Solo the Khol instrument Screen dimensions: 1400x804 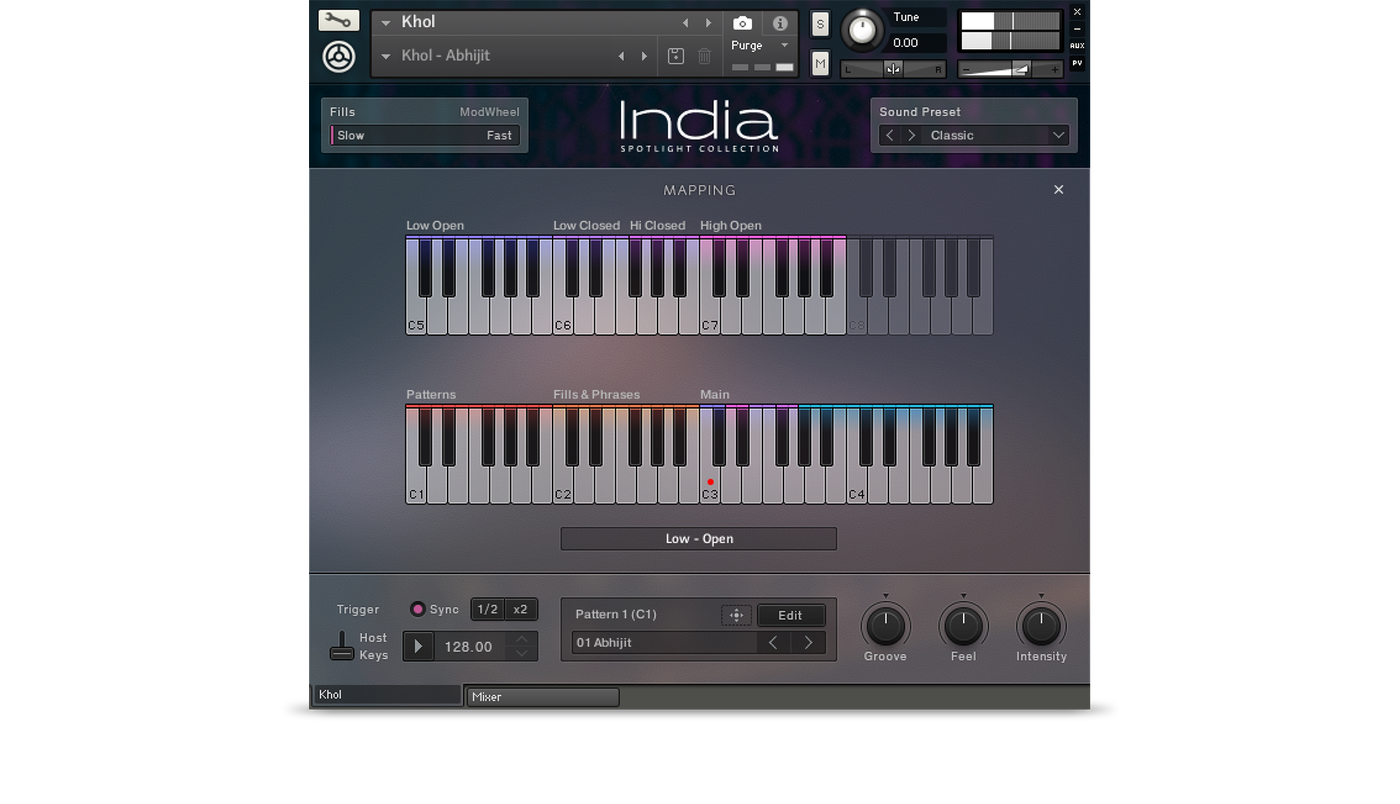pos(820,24)
